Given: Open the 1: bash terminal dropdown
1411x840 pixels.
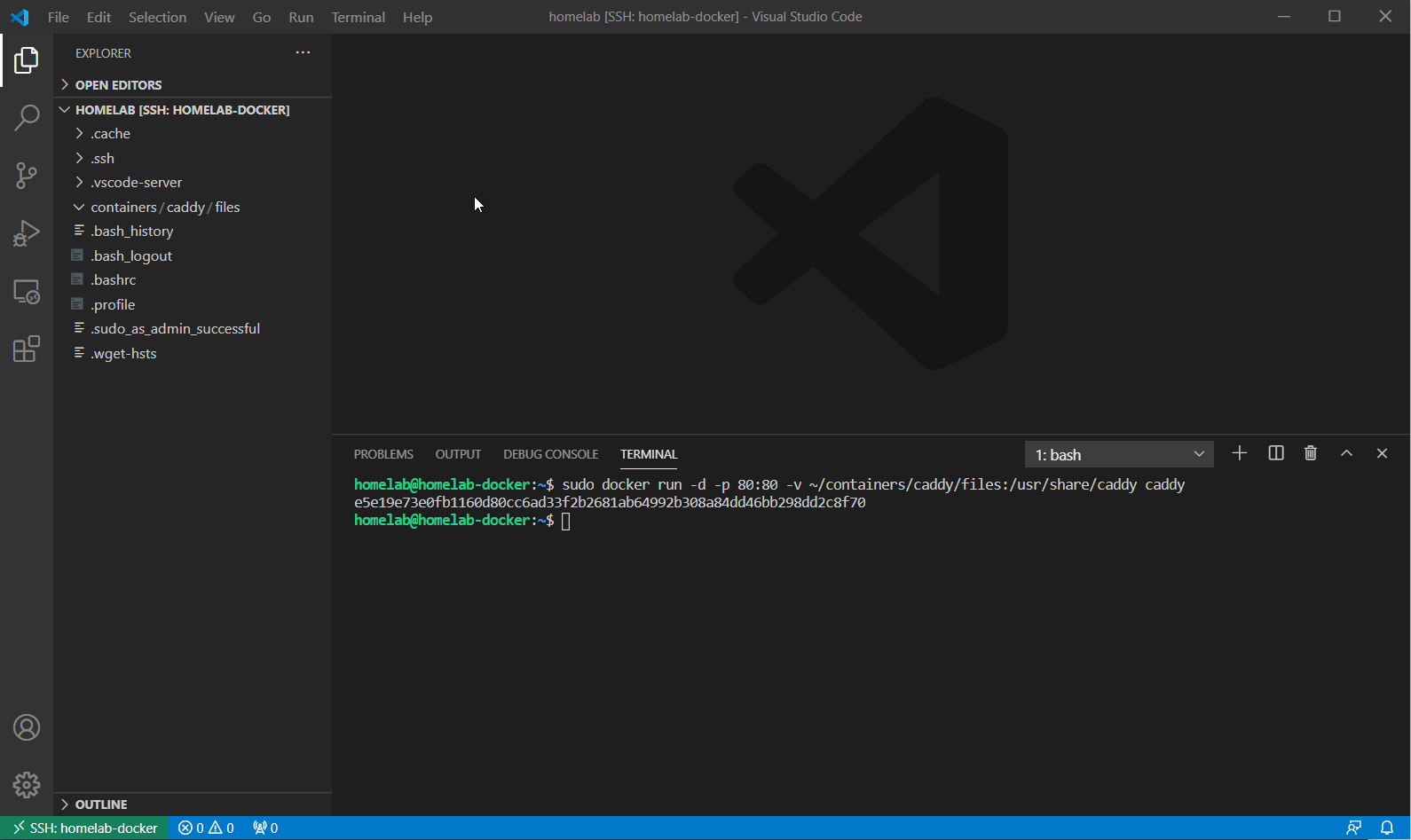Looking at the screenshot, I should (x=1119, y=454).
